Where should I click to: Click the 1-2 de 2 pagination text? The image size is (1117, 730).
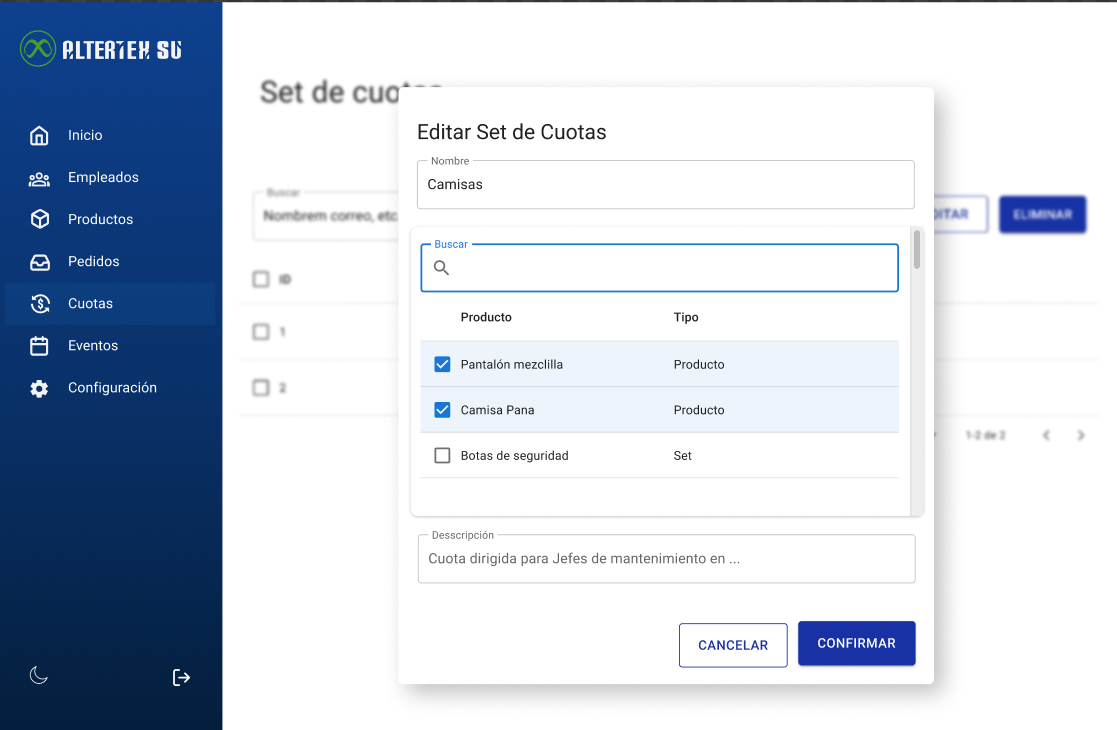(985, 435)
